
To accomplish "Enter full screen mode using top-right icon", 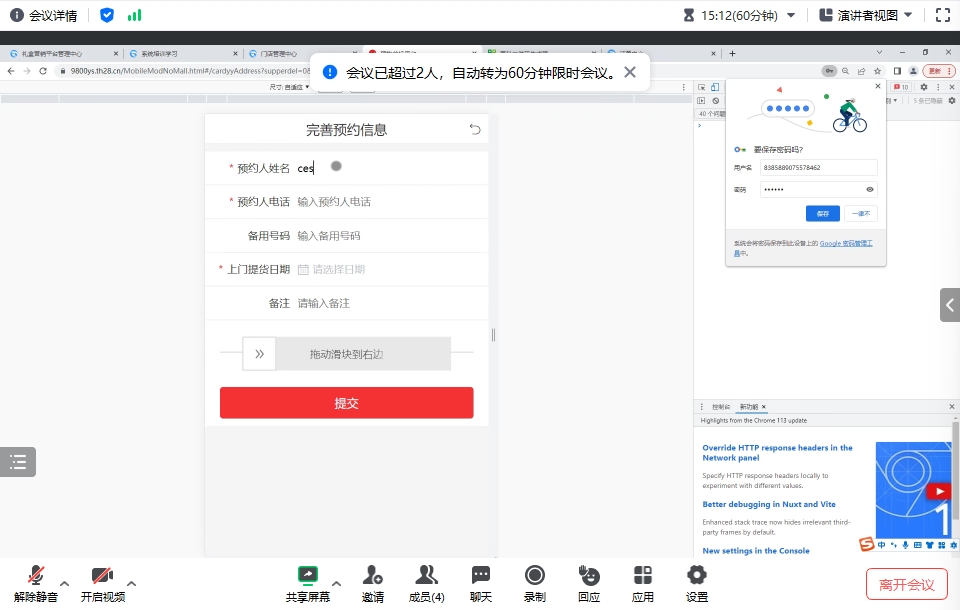I will pyautogui.click(x=942, y=15).
